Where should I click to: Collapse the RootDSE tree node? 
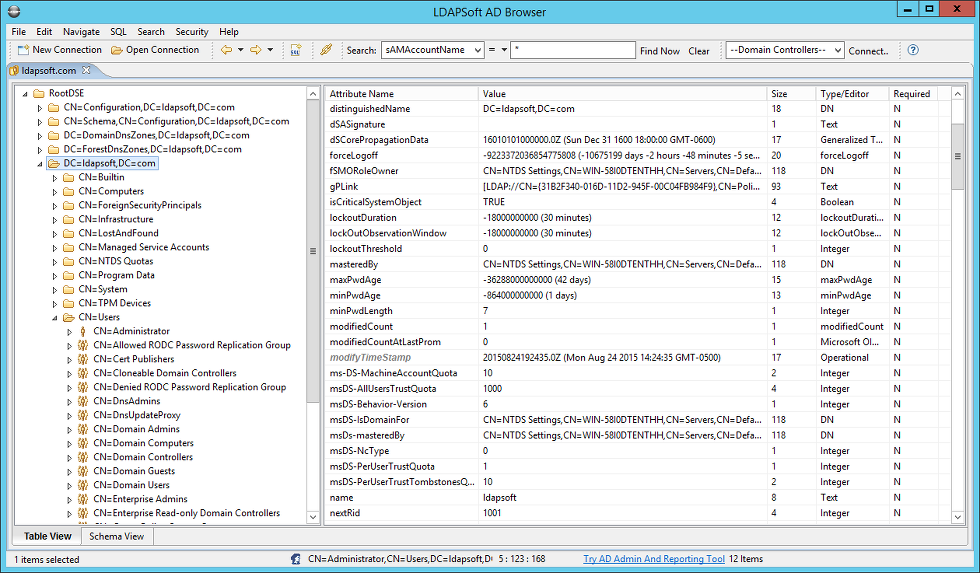click(x=25, y=94)
